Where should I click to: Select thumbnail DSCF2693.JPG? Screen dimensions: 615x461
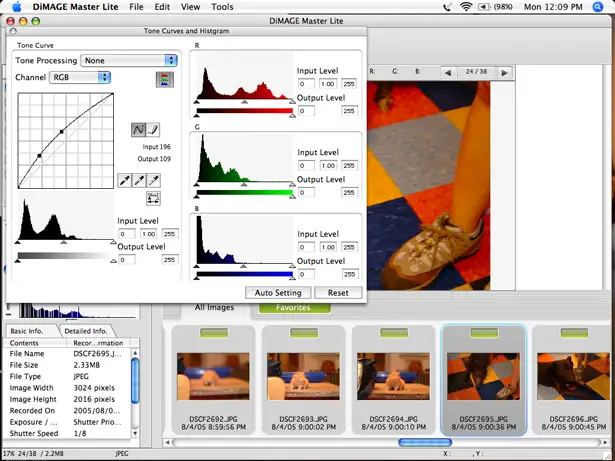[304, 379]
